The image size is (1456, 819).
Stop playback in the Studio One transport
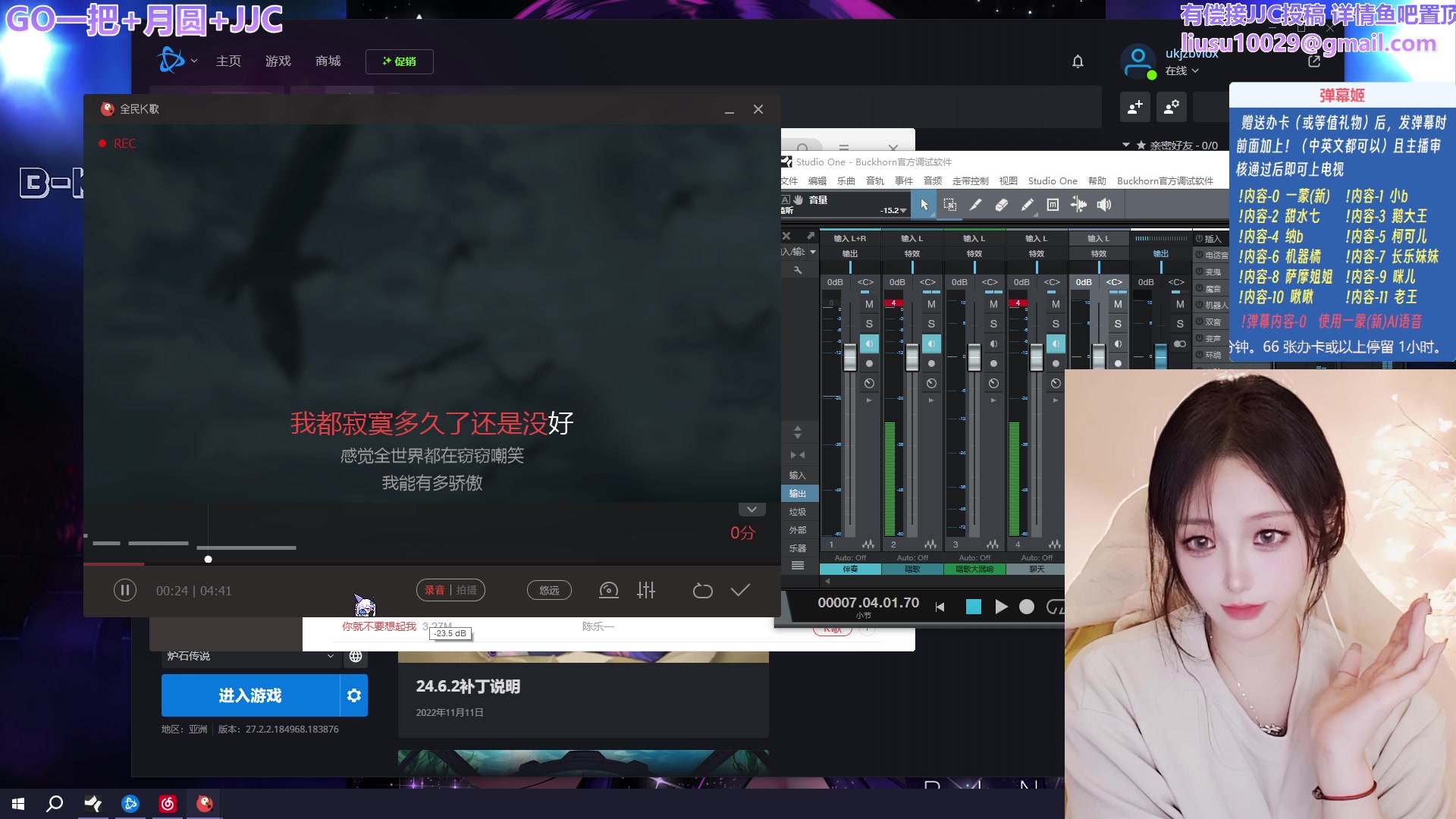[974, 607]
